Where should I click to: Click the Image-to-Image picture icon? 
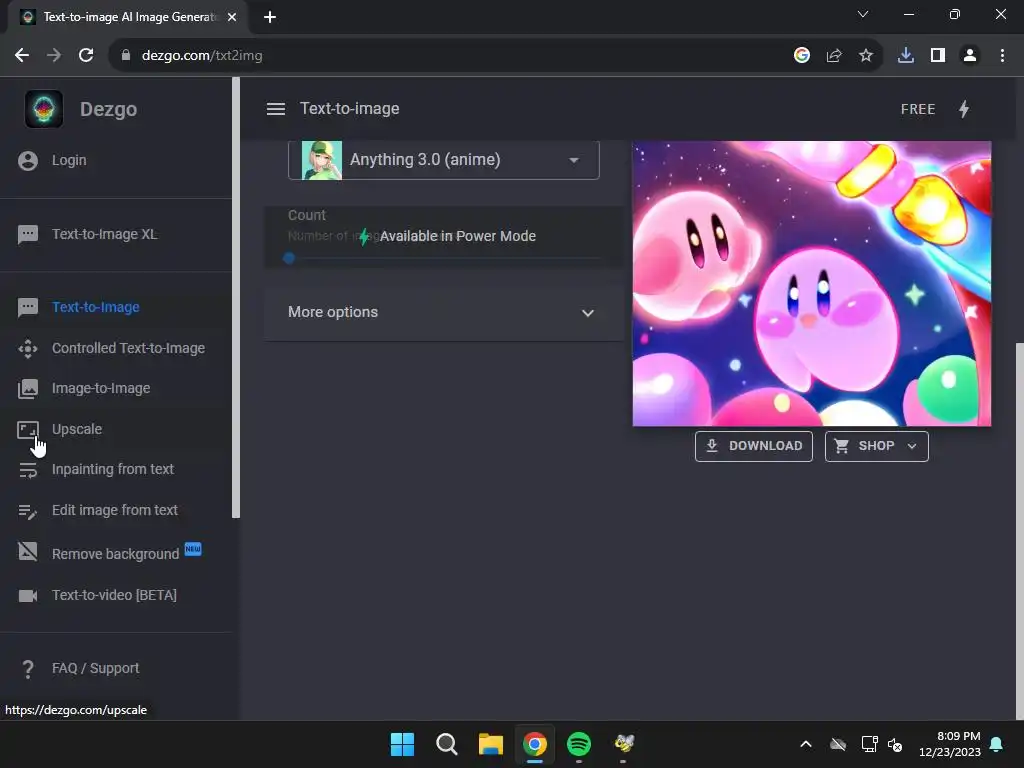pos(28,389)
